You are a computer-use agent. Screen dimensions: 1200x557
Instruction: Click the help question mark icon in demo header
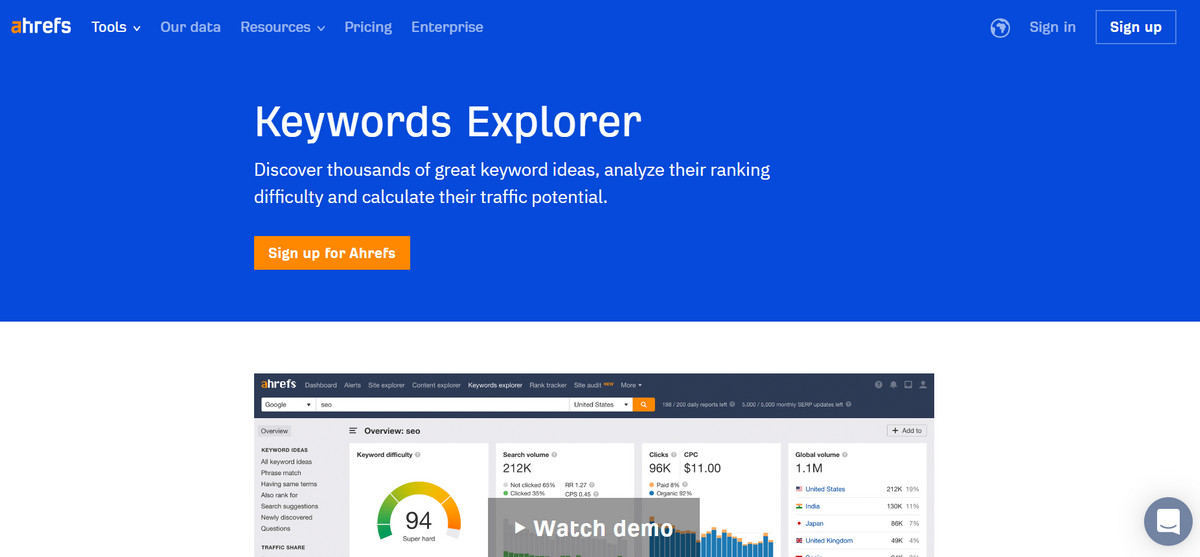pyautogui.click(x=878, y=384)
